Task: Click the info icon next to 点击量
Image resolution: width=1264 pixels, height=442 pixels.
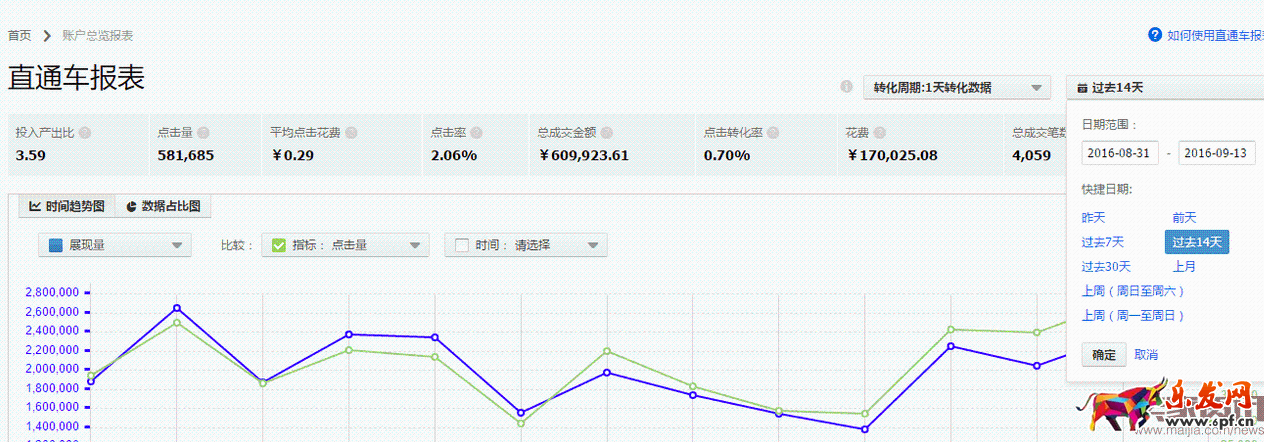Action: point(203,133)
